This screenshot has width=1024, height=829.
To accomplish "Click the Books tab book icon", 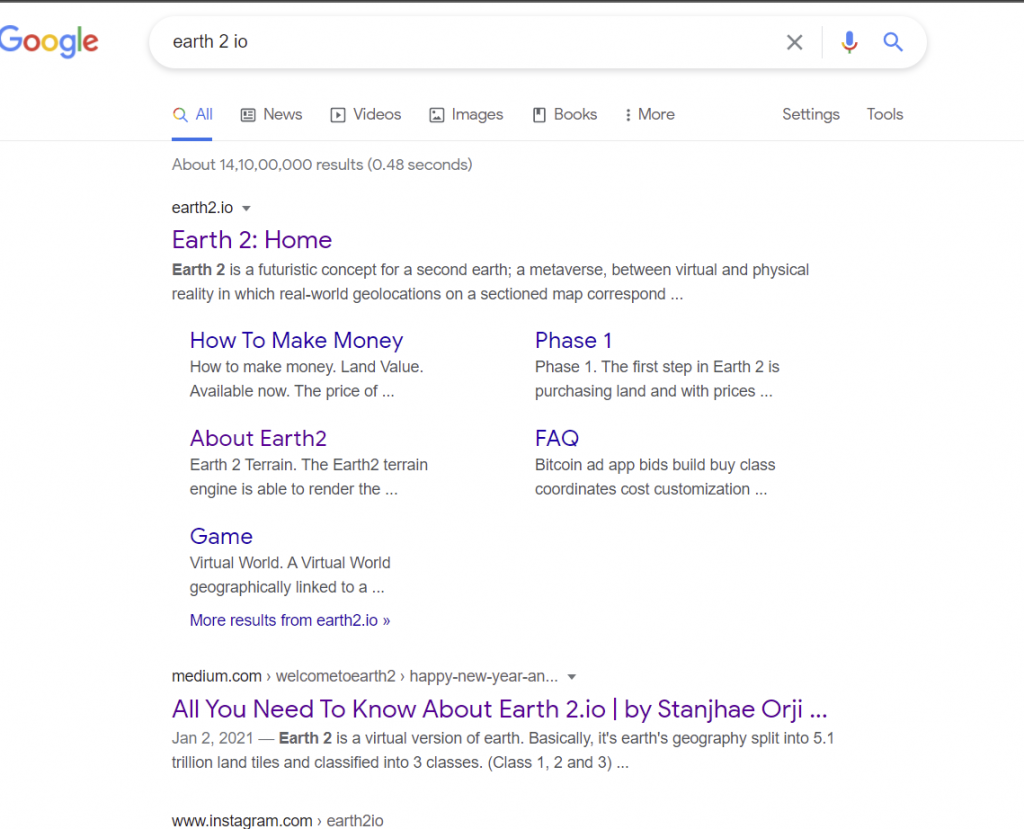I will 539,115.
